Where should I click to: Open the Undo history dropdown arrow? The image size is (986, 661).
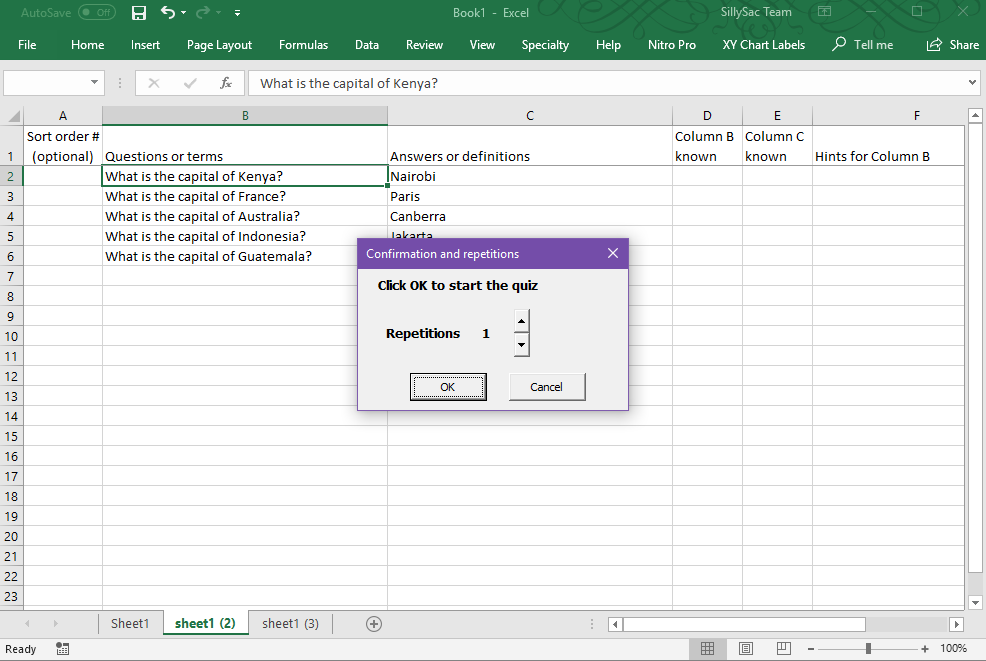click(x=184, y=13)
